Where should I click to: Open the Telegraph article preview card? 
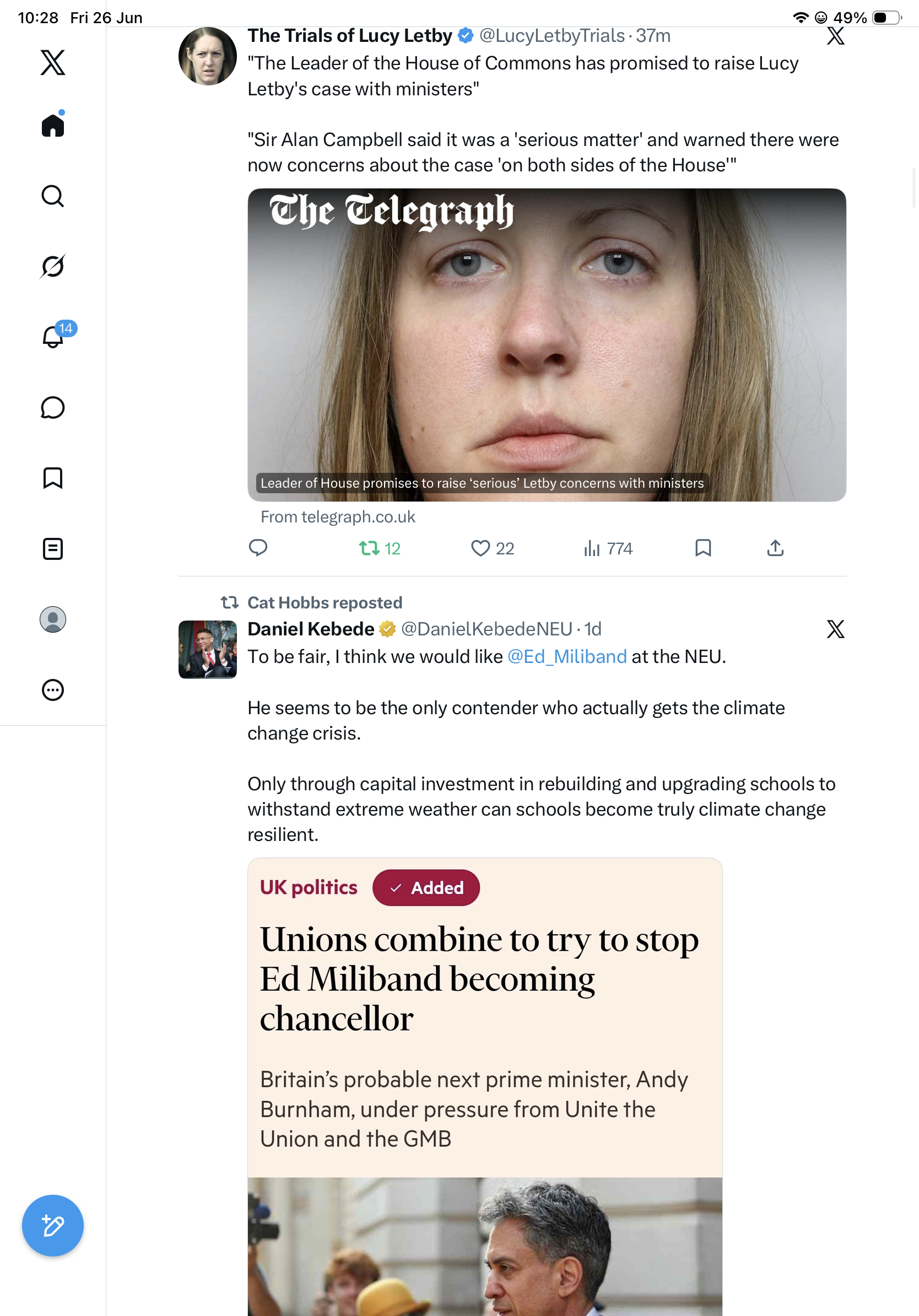tap(547, 345)
